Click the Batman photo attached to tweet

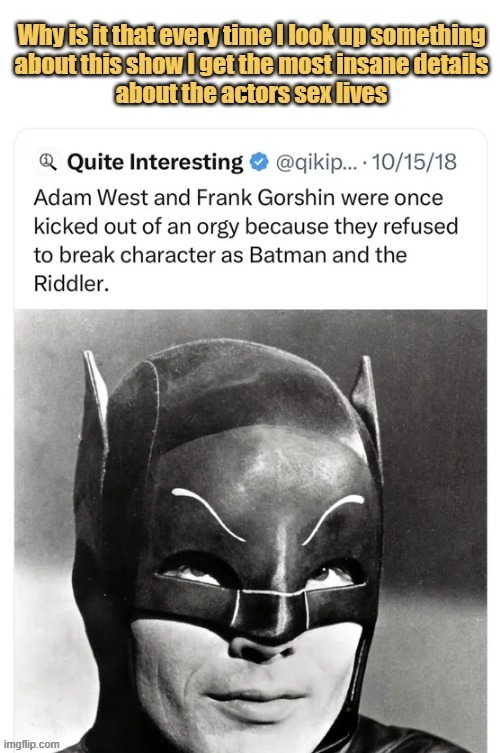[250, 530]
